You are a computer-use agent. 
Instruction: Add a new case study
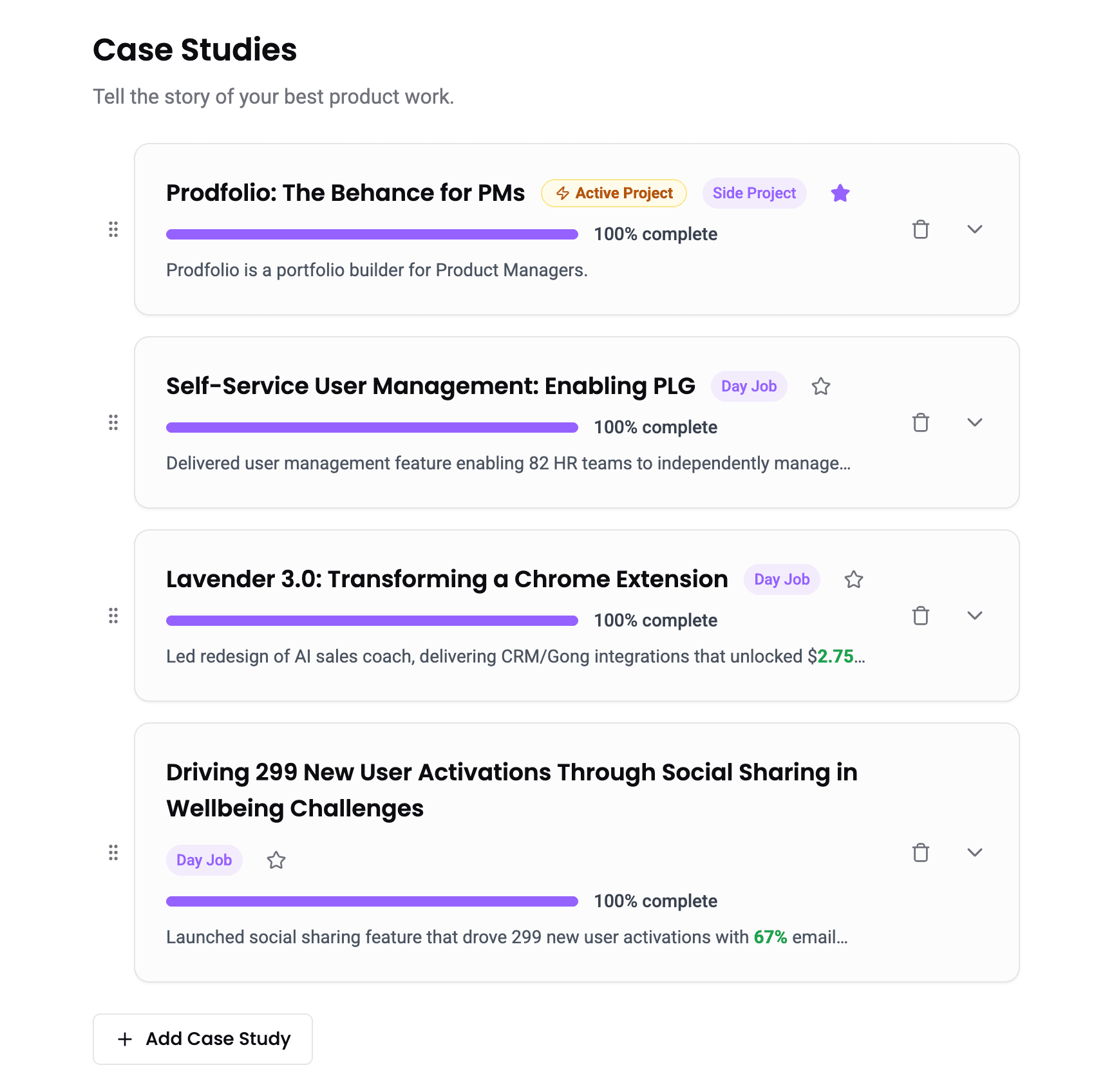(x=203, y=1039)
